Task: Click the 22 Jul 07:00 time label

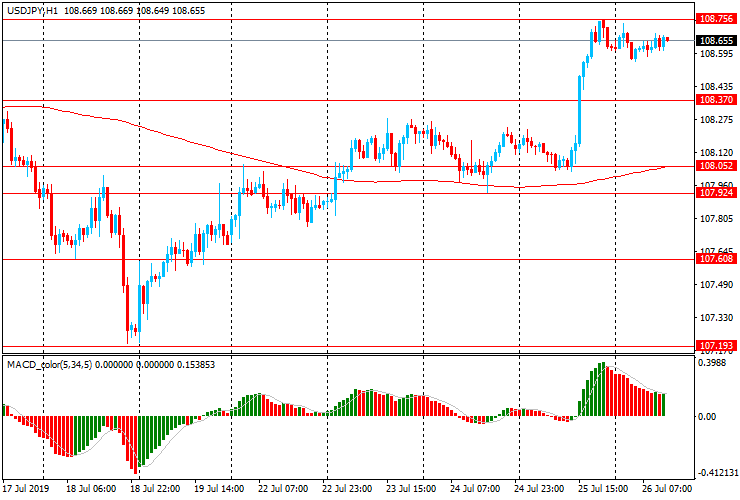Action: (x=283, y=488)
